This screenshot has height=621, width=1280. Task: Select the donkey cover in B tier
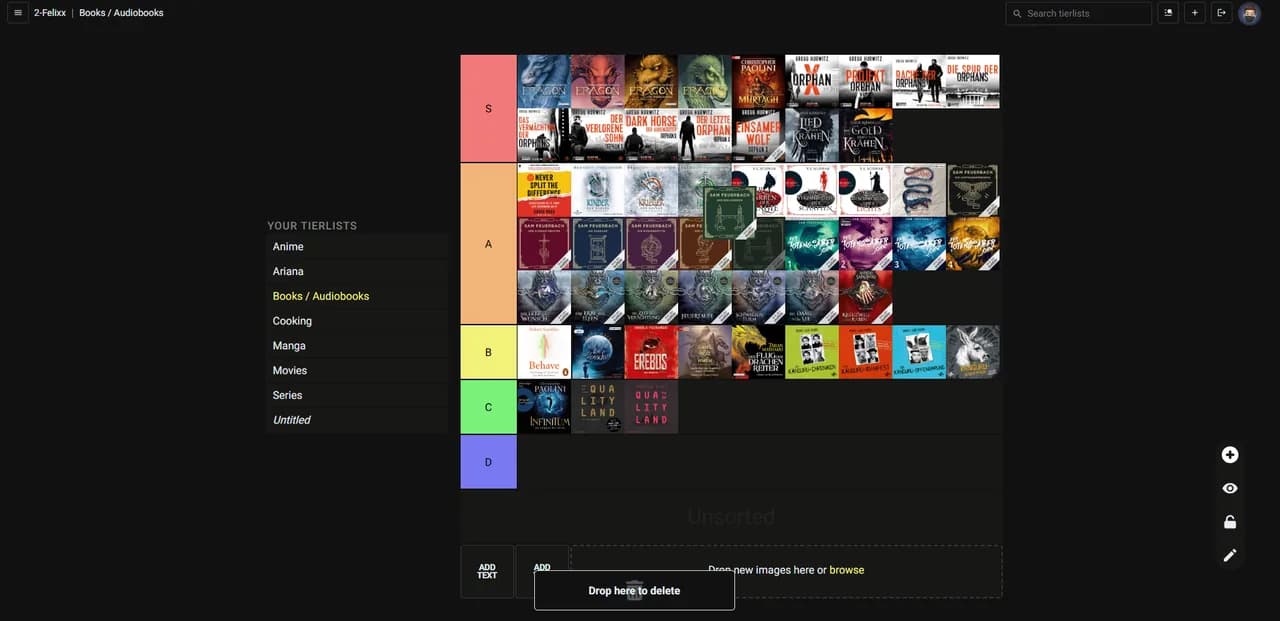(x=973, y=352)
